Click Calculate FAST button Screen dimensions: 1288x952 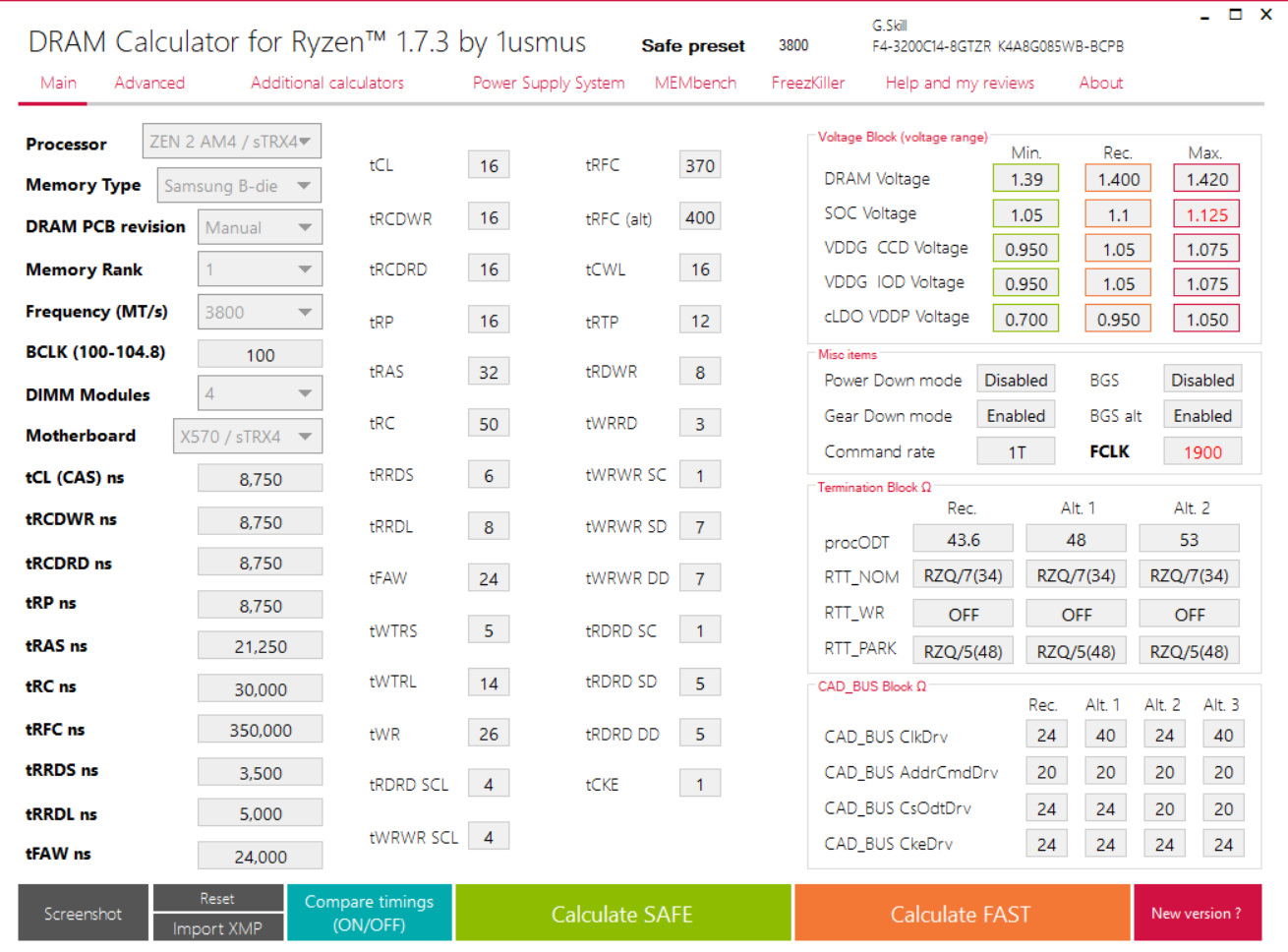[x=961, y=914]
